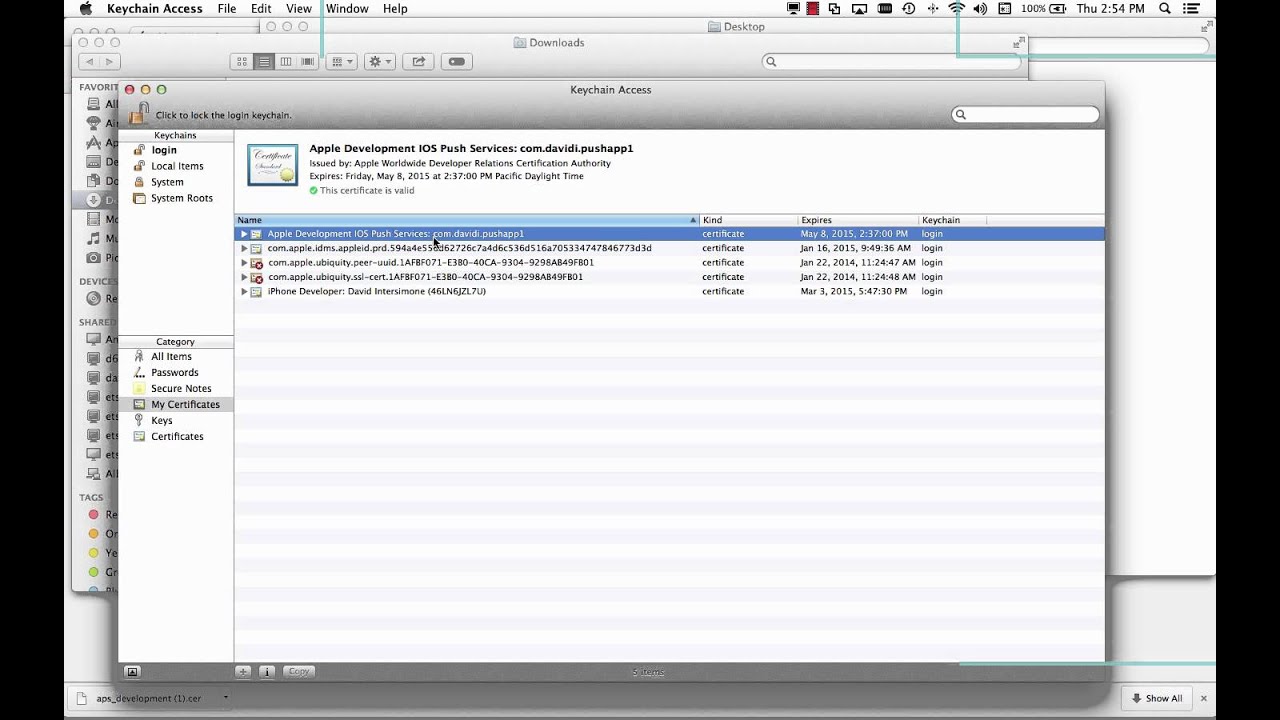The image size is (1280, 720).
Task: Open Spotlight search in menu bar
Action: coord(1165,8)
